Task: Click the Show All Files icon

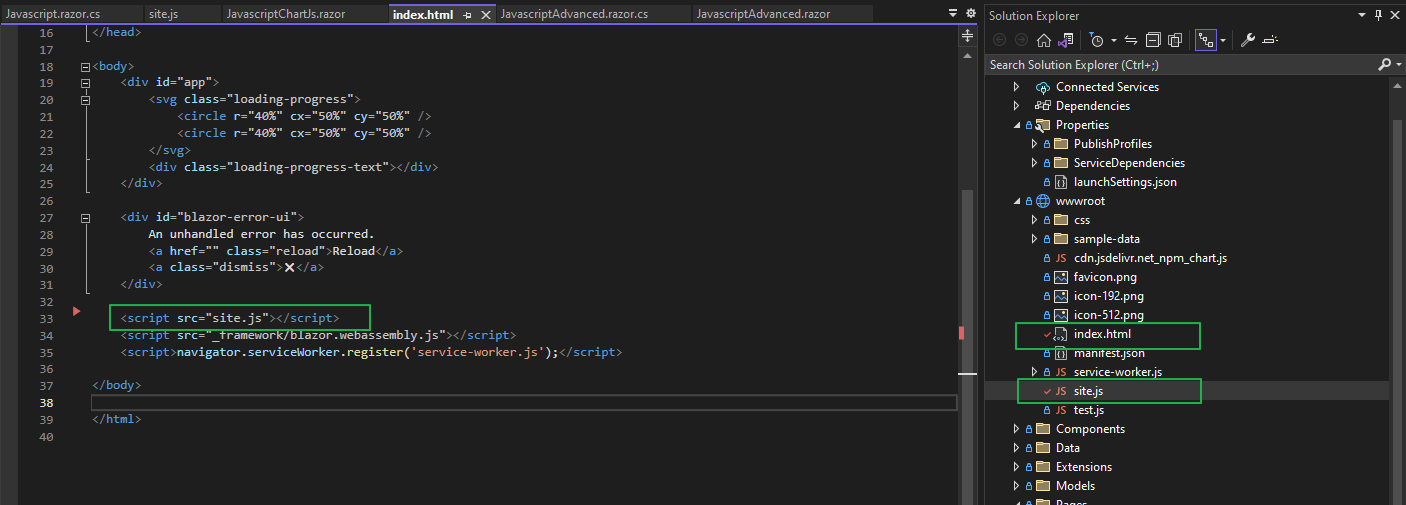Action: point(1175,40)
